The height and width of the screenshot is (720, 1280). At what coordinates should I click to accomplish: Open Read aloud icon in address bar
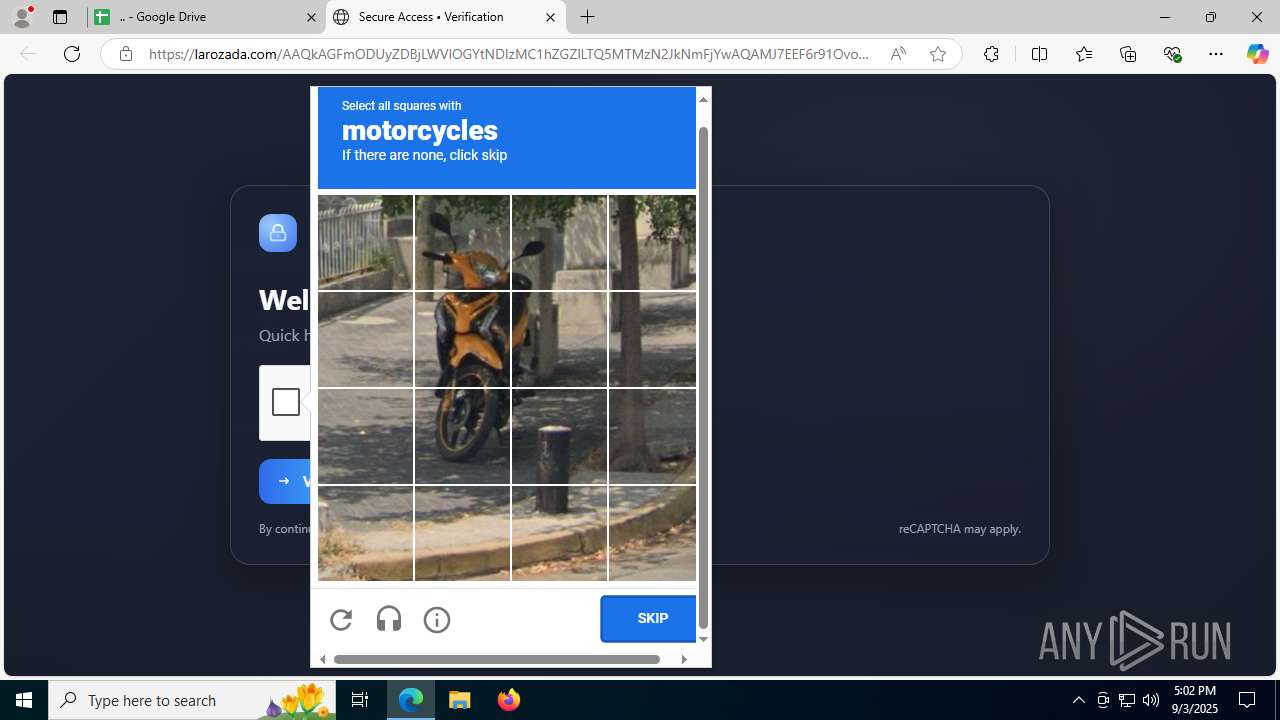[898, 54]
